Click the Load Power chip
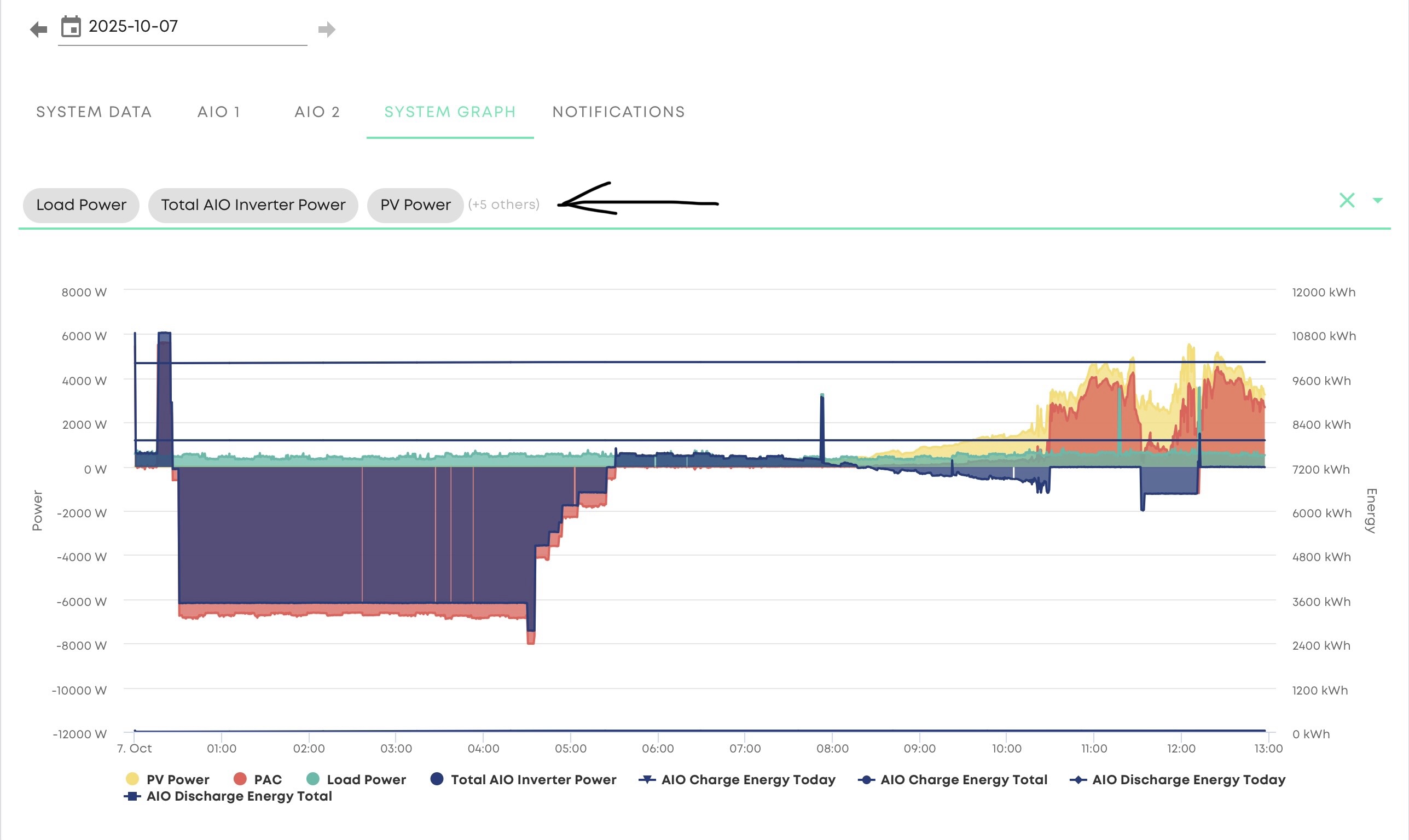1409x840 pixels. (x=81, y=205)
